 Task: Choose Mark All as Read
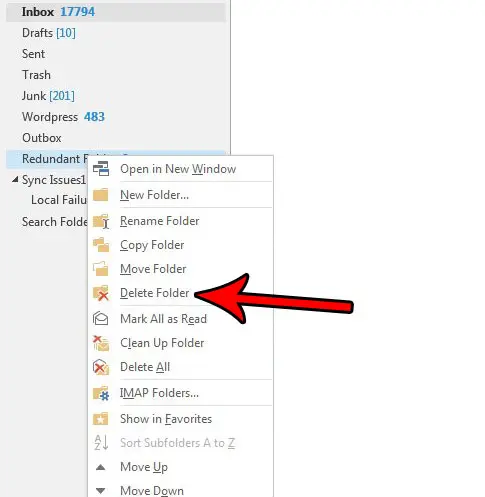pos(180,319)
